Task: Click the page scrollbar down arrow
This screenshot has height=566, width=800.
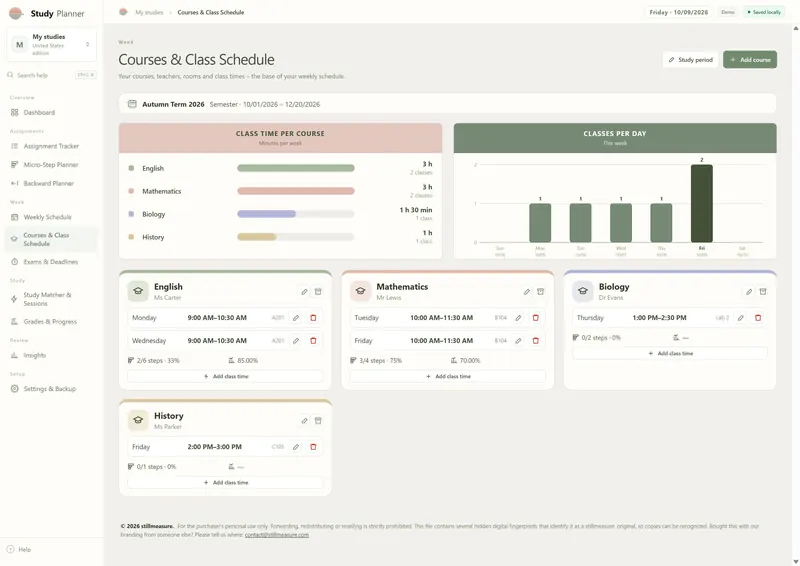Action: click(796, 561)
